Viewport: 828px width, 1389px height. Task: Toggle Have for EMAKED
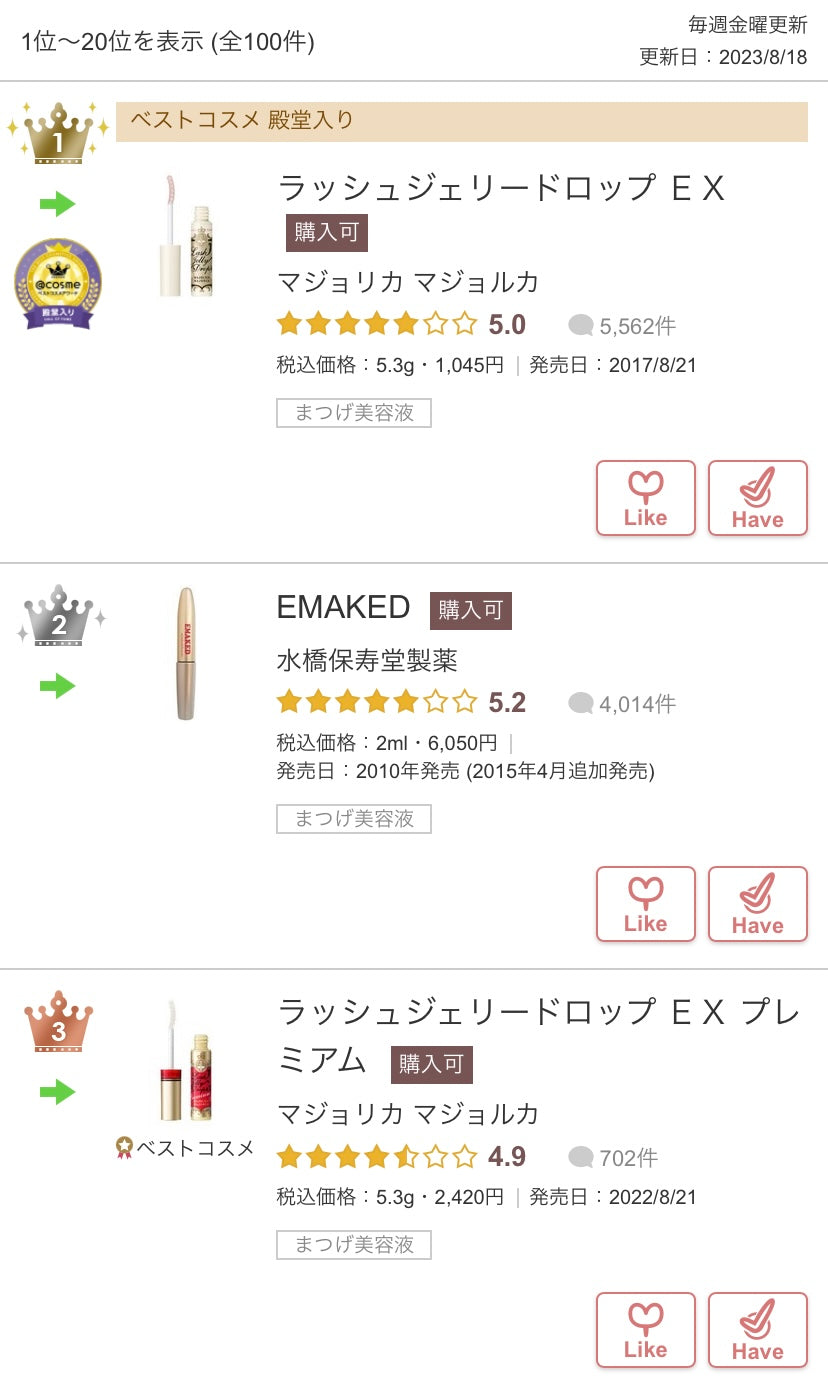757,904
